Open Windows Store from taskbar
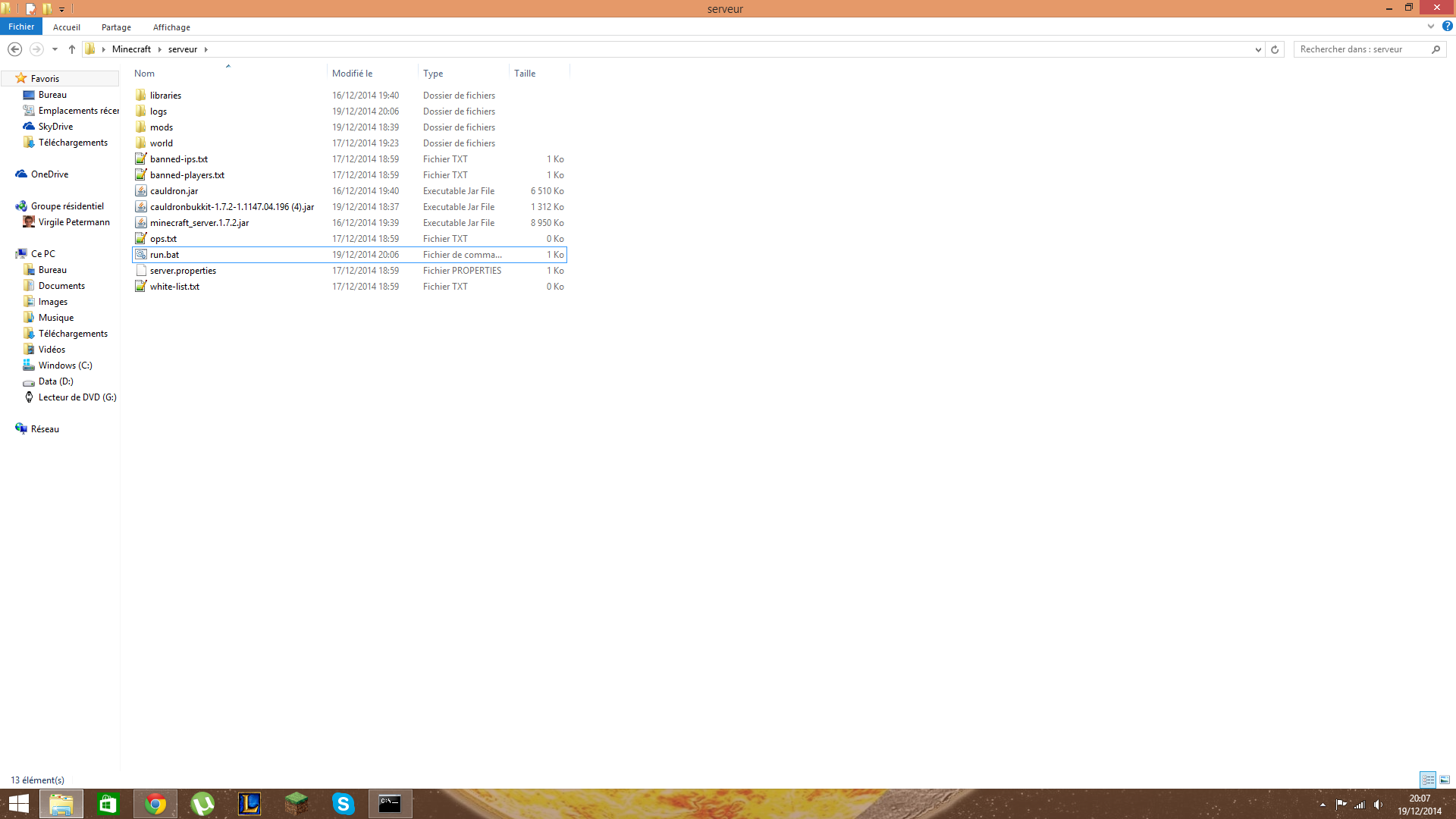Screen dimensions: 1456x819 click(108, 804)
